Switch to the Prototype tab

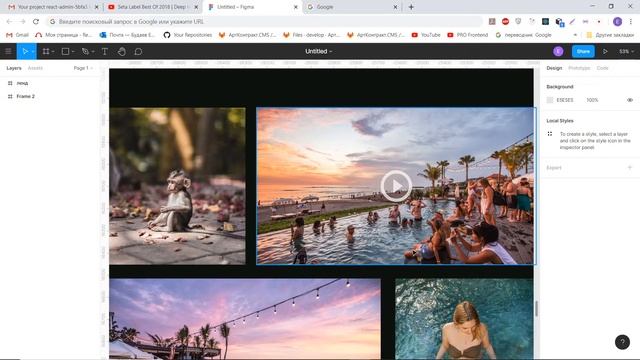coord(579,68)
